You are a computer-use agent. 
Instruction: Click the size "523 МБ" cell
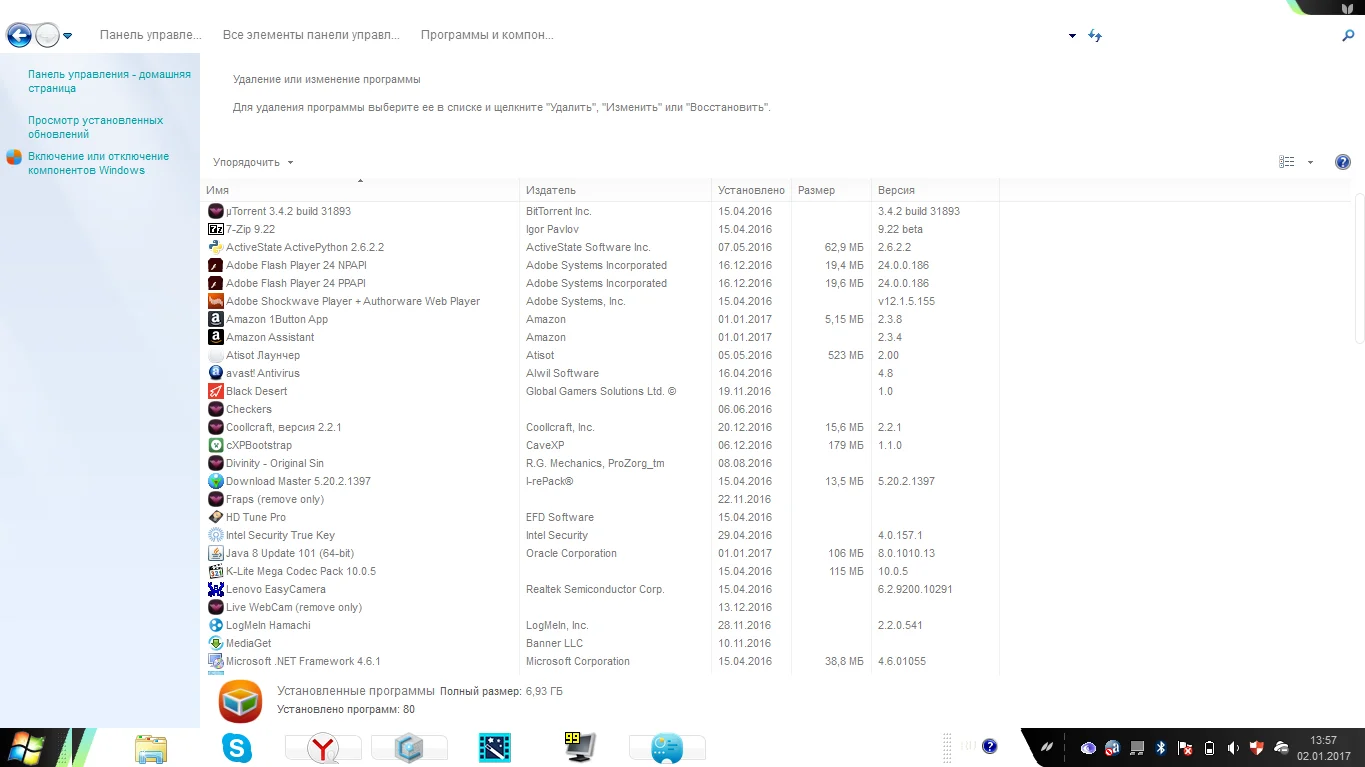click(846, 355)
